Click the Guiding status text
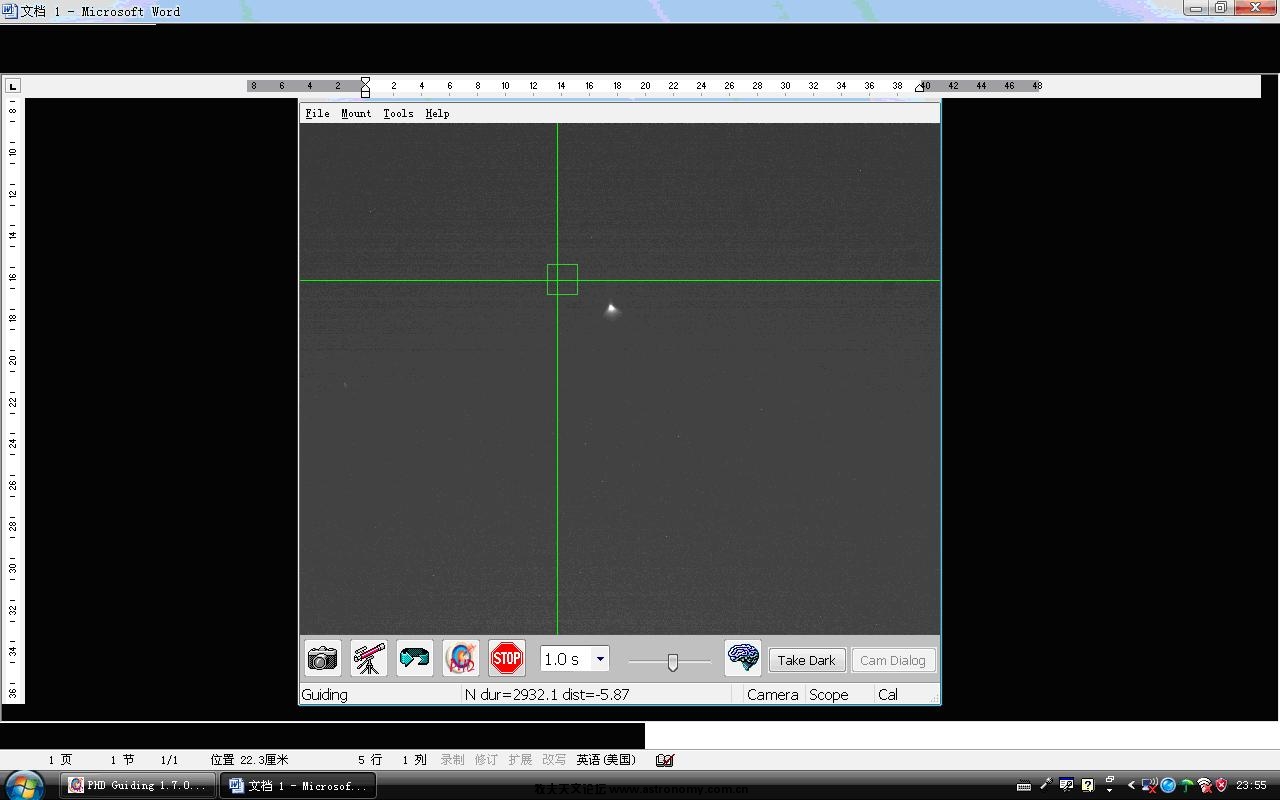The height and width of the screenshot is (800, 1280). 325,694
